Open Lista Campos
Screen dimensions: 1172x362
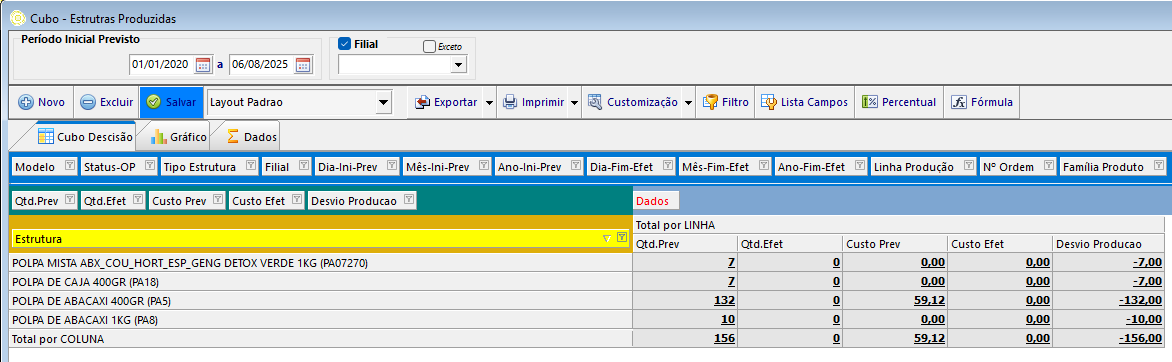(x=804, y=102)
